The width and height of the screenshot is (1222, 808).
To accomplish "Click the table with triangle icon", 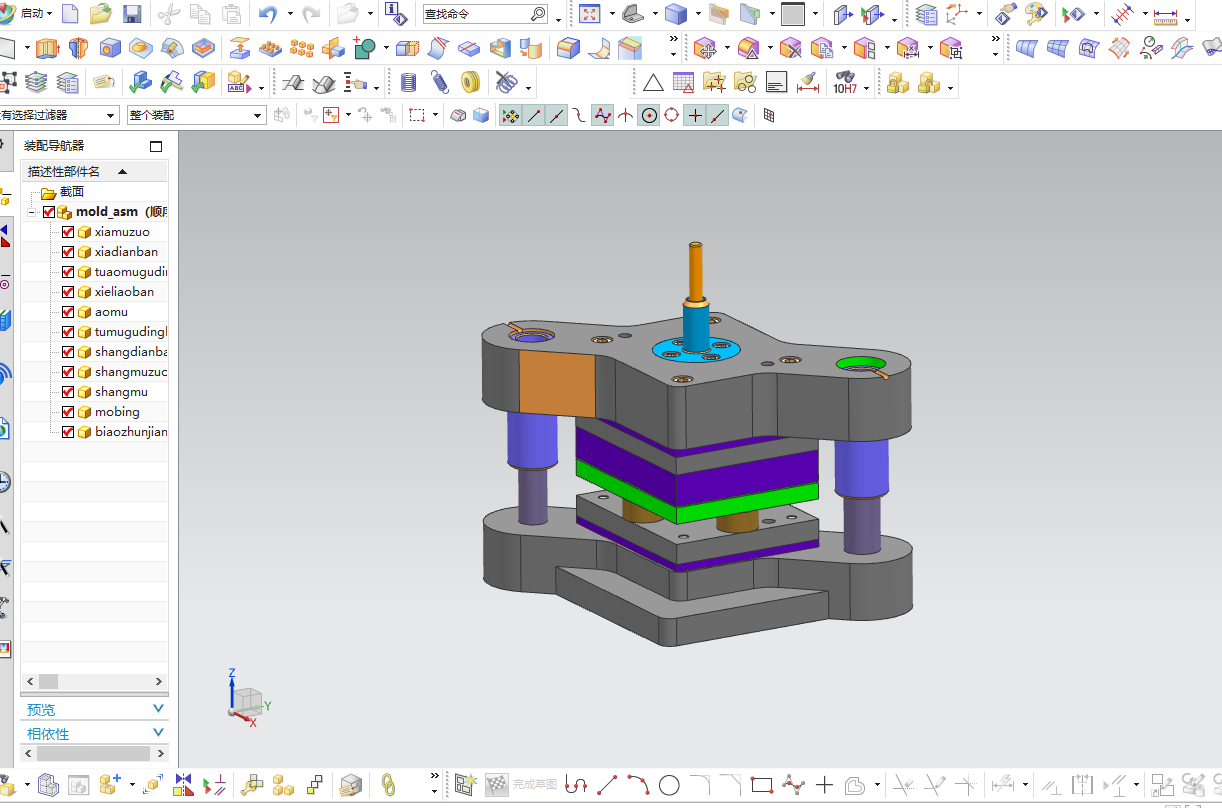I will pos(684,83).
